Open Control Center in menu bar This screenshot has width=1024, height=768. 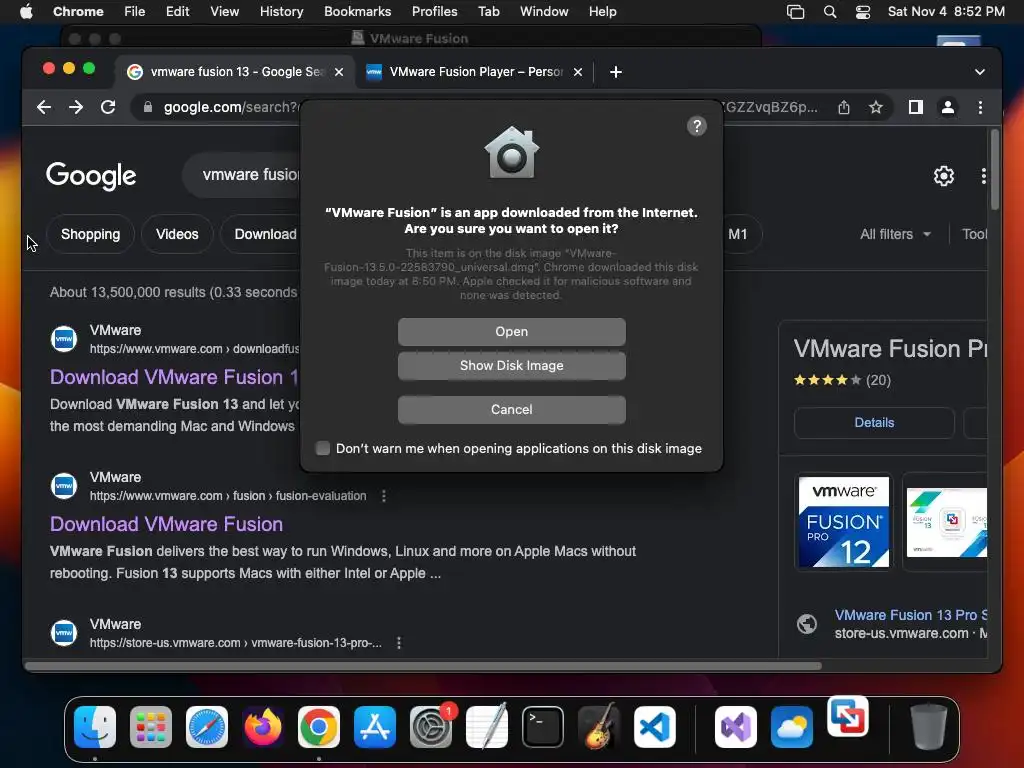tap(863, 12)
